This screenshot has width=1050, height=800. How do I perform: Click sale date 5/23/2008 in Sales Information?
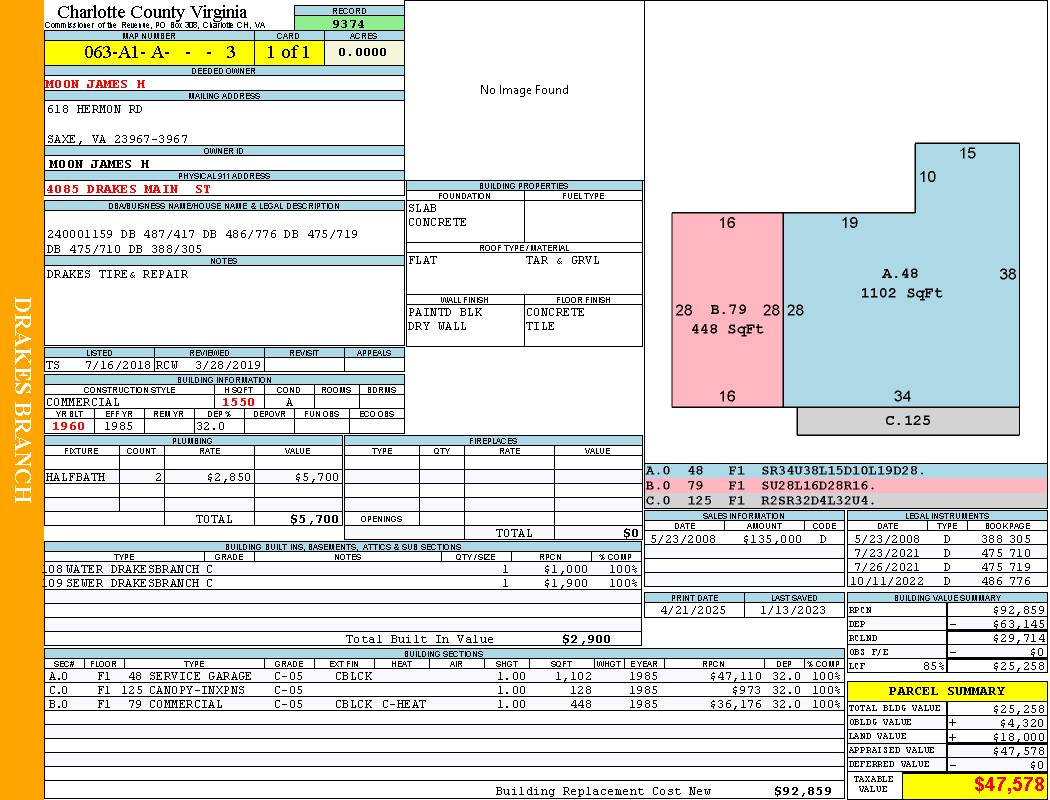[x=682, y=540]
